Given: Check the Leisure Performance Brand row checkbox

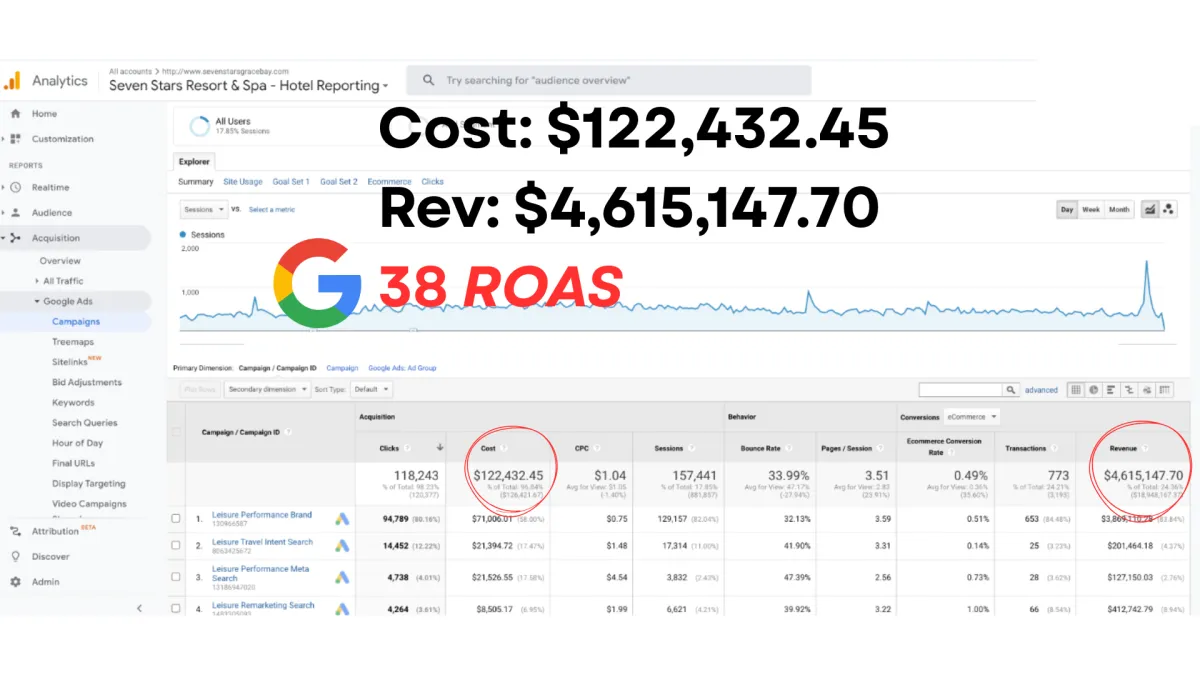Looking at the screenshot, I should 176,518.
